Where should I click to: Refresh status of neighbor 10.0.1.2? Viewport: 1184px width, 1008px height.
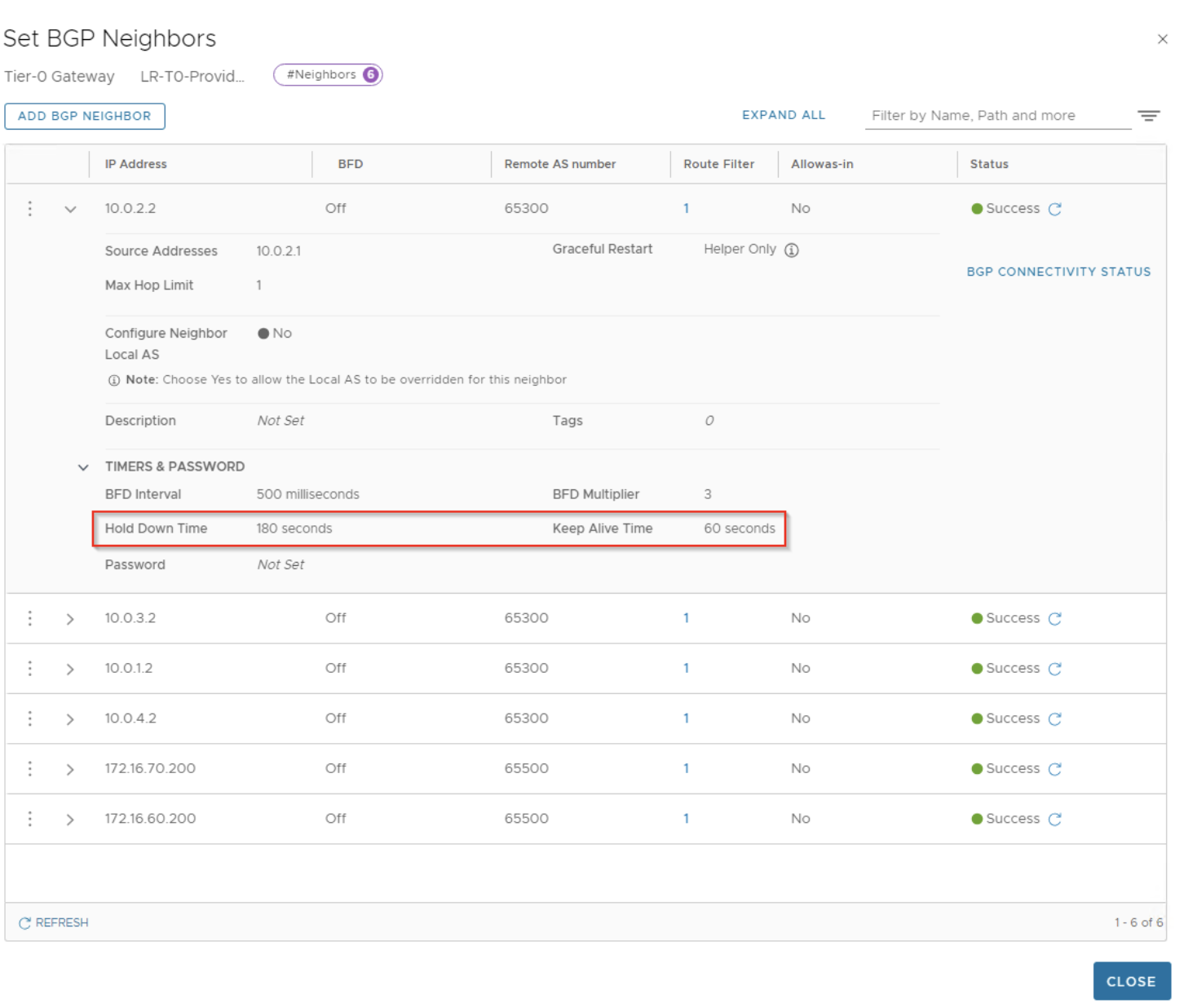[x=1054, y=669]
